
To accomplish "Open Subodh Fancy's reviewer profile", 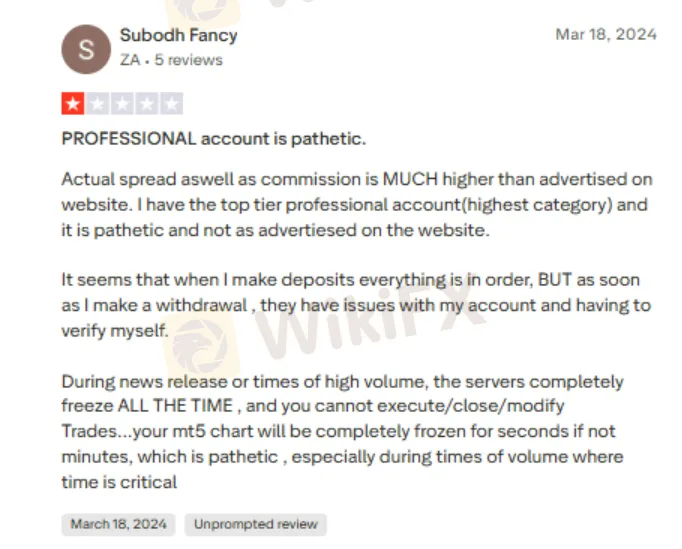I will 178,35.
